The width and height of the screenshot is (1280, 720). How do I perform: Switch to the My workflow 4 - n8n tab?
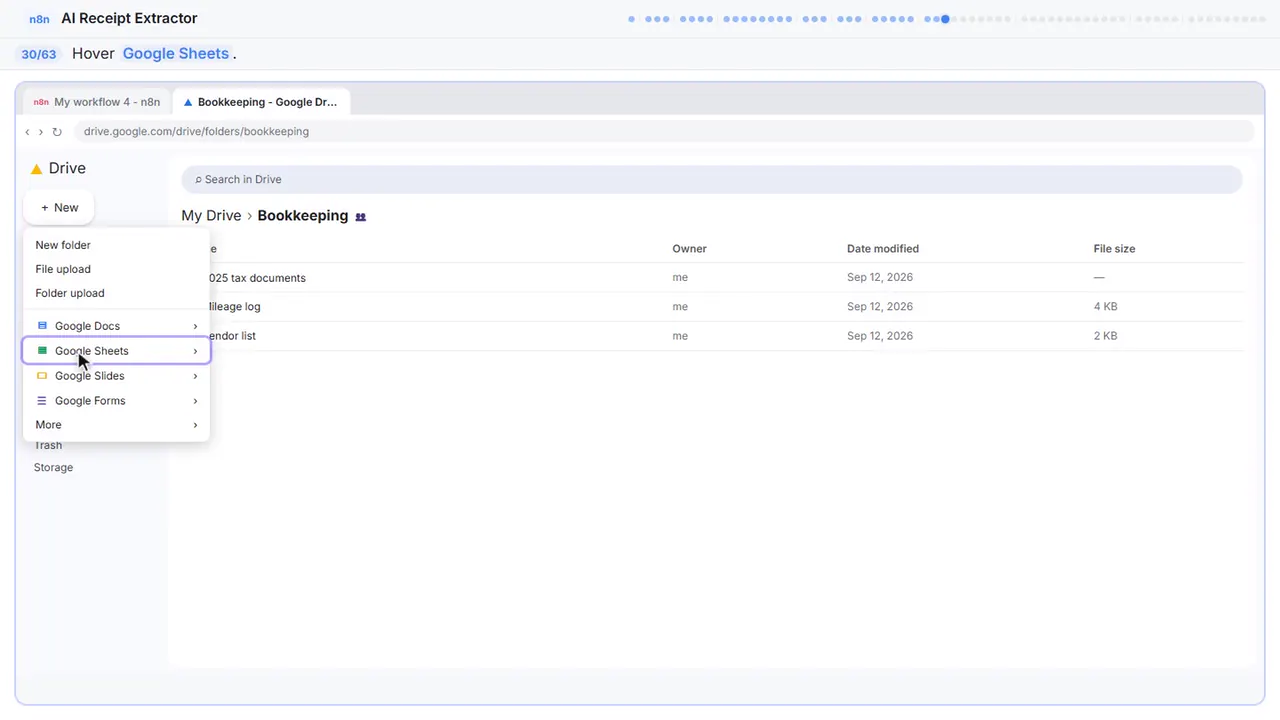click(96, 102)
